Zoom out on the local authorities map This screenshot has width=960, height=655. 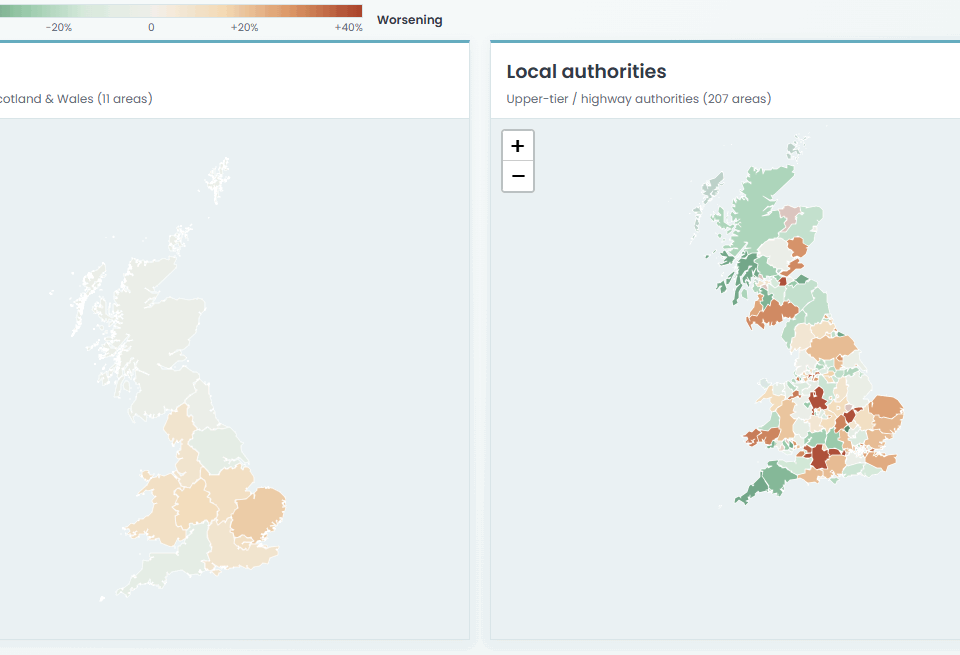pos(518,176)
